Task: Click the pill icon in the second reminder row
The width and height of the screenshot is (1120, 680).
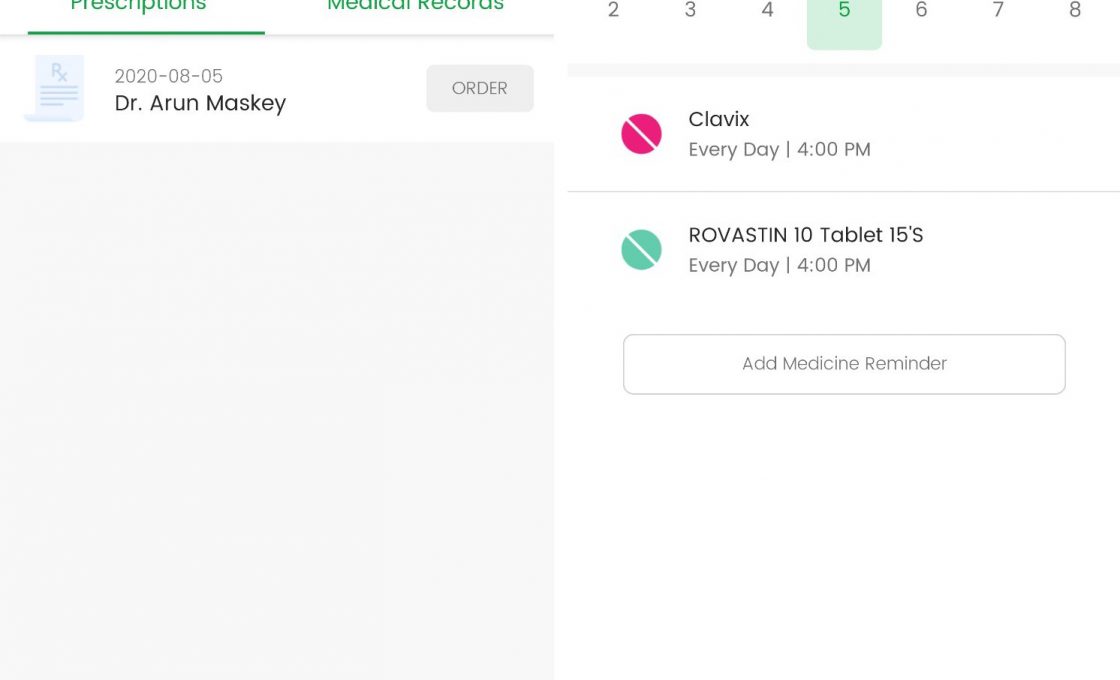Action: point(641,249)
